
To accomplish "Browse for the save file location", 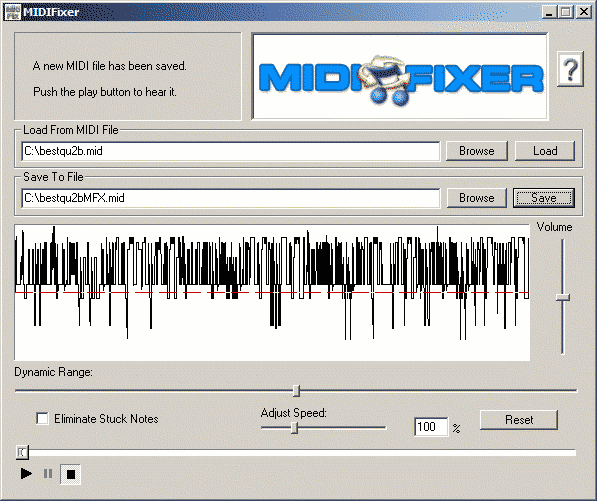I will pos(477,198).
